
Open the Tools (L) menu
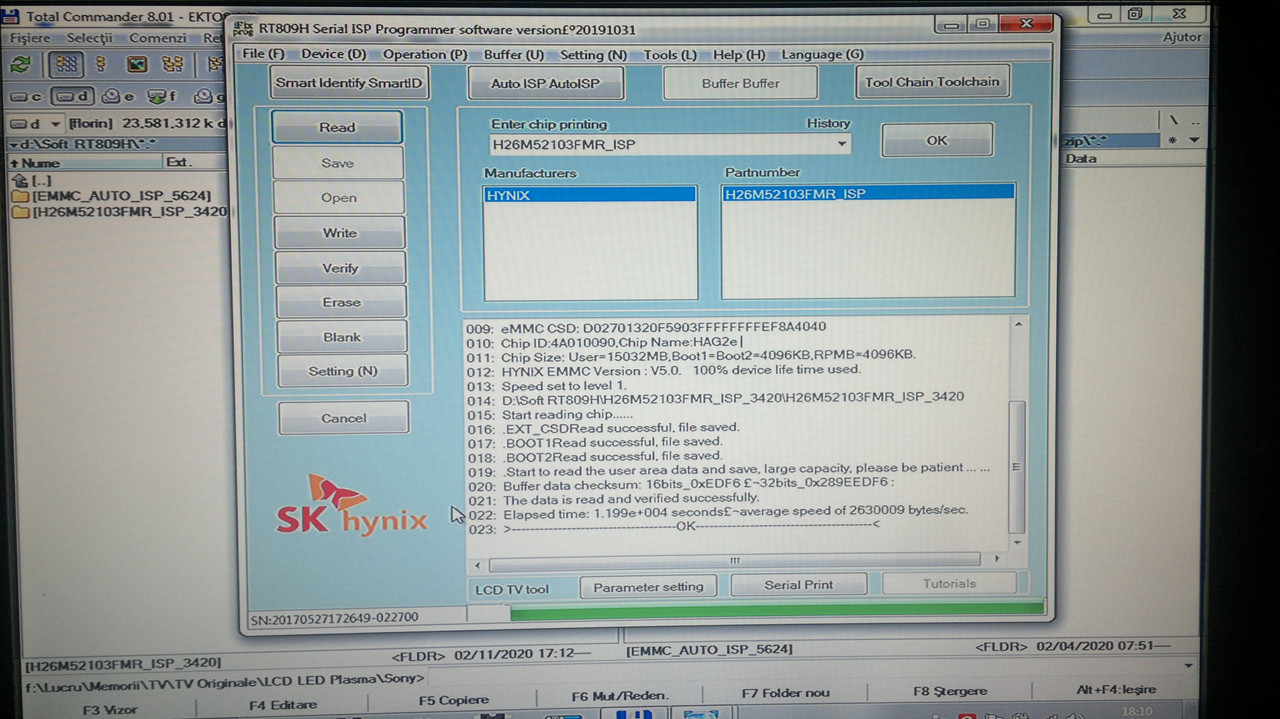click(670, 55)
